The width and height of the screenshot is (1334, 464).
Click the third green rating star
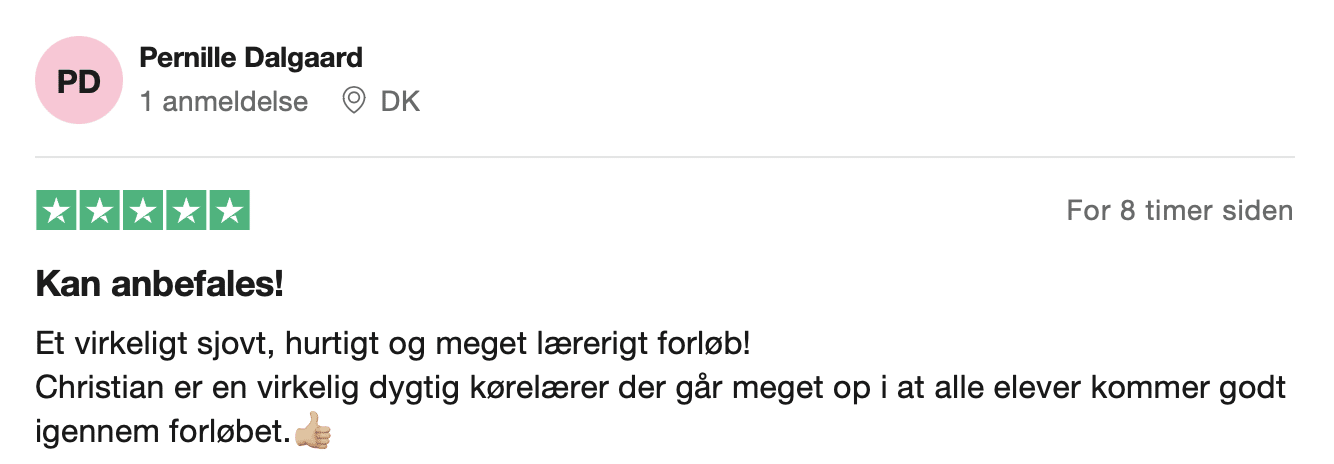pos(143,210)
